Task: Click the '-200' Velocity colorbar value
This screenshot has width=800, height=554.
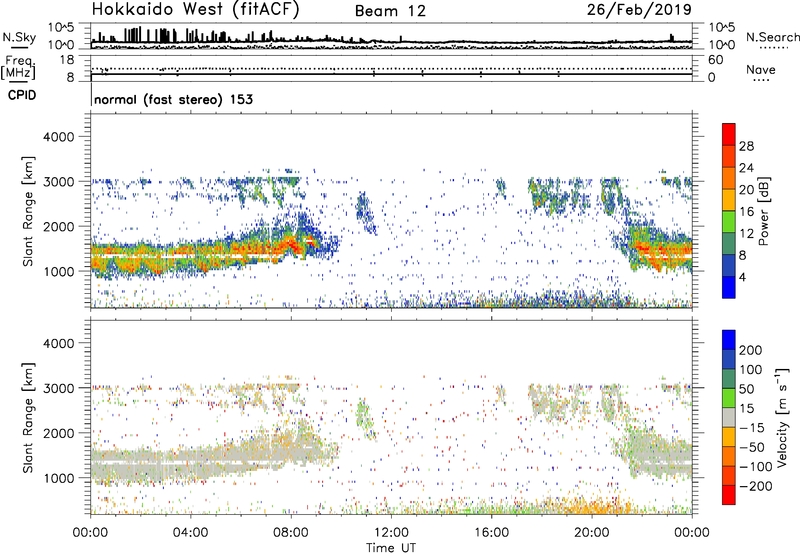Action: [755, 486]
